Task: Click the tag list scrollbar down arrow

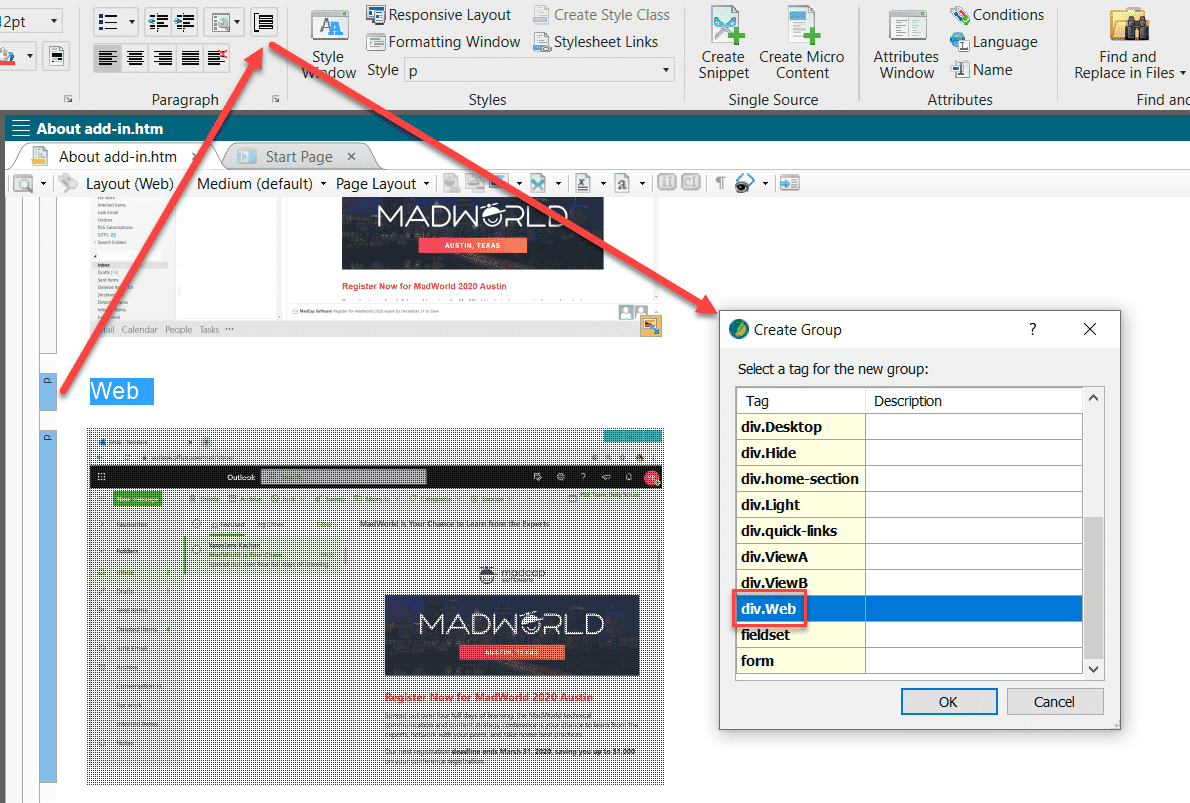Action: coord(1093,669)
